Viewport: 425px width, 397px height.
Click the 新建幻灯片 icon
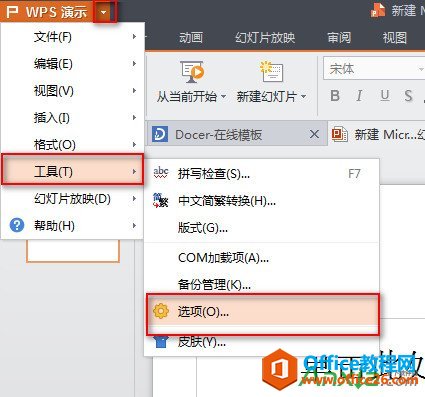pyautogui.click(x=271, y=71)
